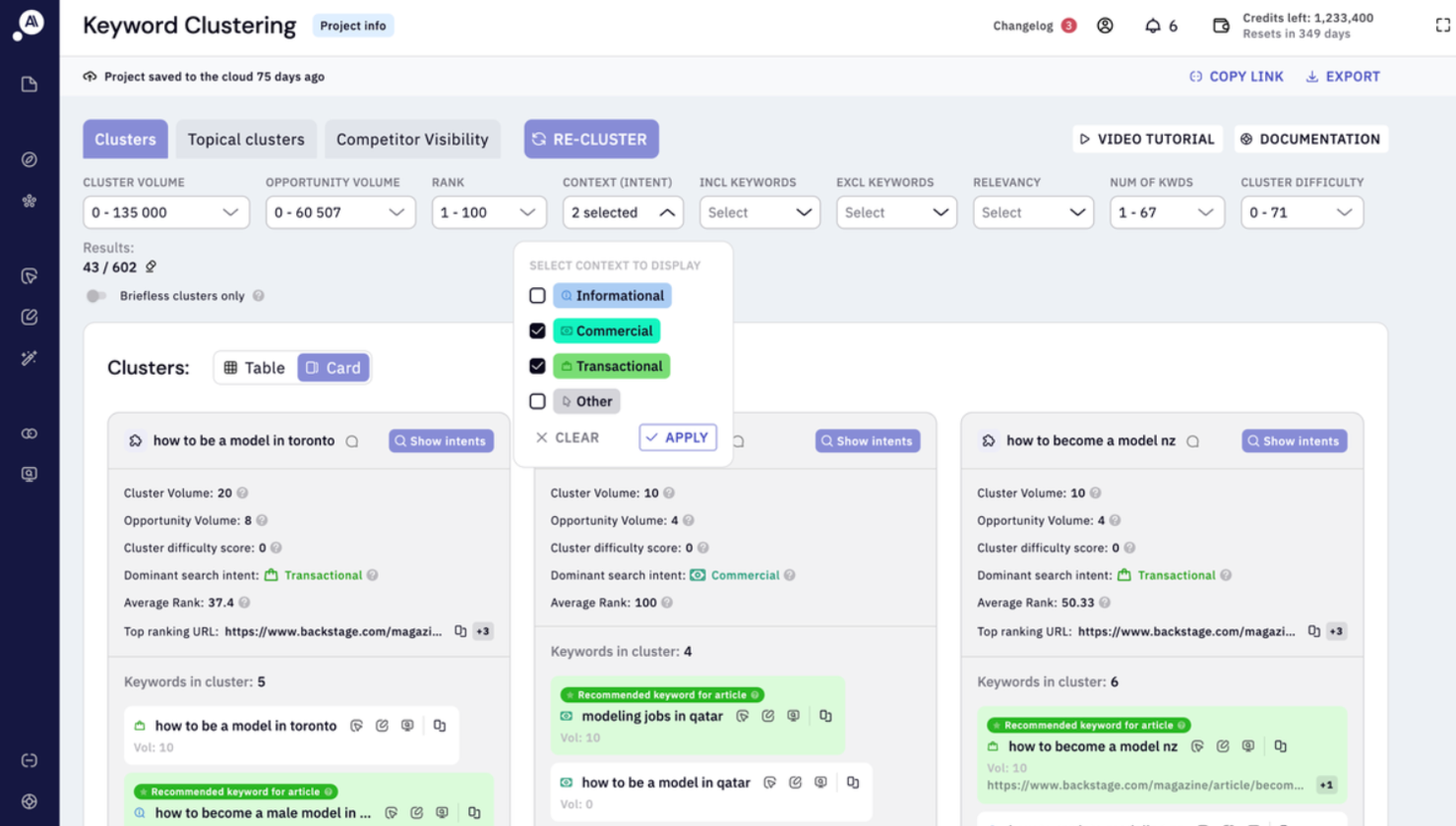
Task: Open the user account icon in the header
Action: 1104,26
